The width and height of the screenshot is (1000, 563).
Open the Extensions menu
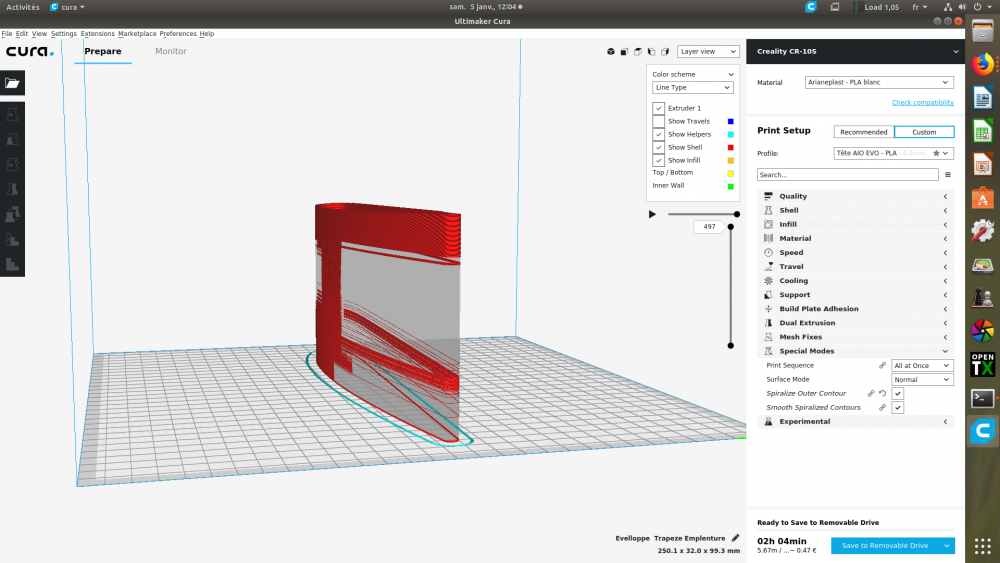pyautogui.click(x=97, y=34)
